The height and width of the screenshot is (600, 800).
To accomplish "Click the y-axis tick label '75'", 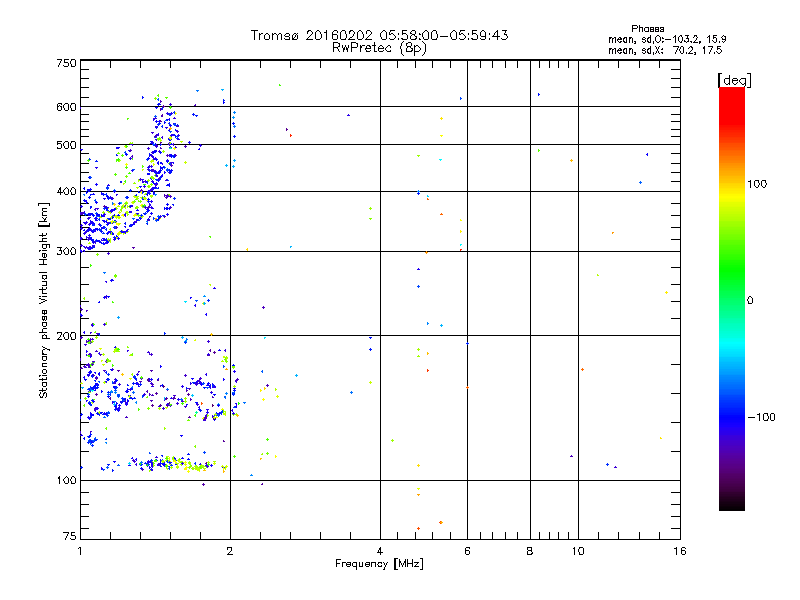I will tap(70, 536).
